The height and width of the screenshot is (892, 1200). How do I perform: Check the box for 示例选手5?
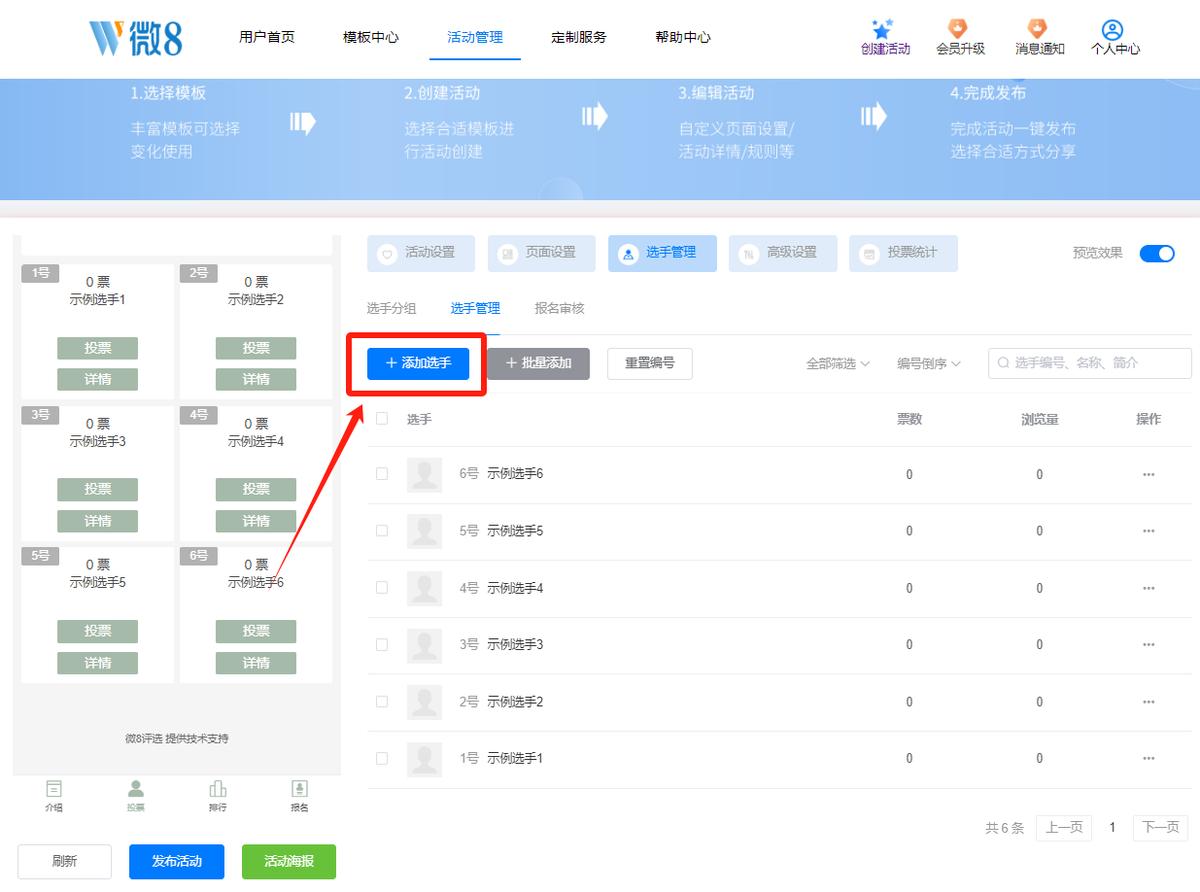[x=382, y=531]
